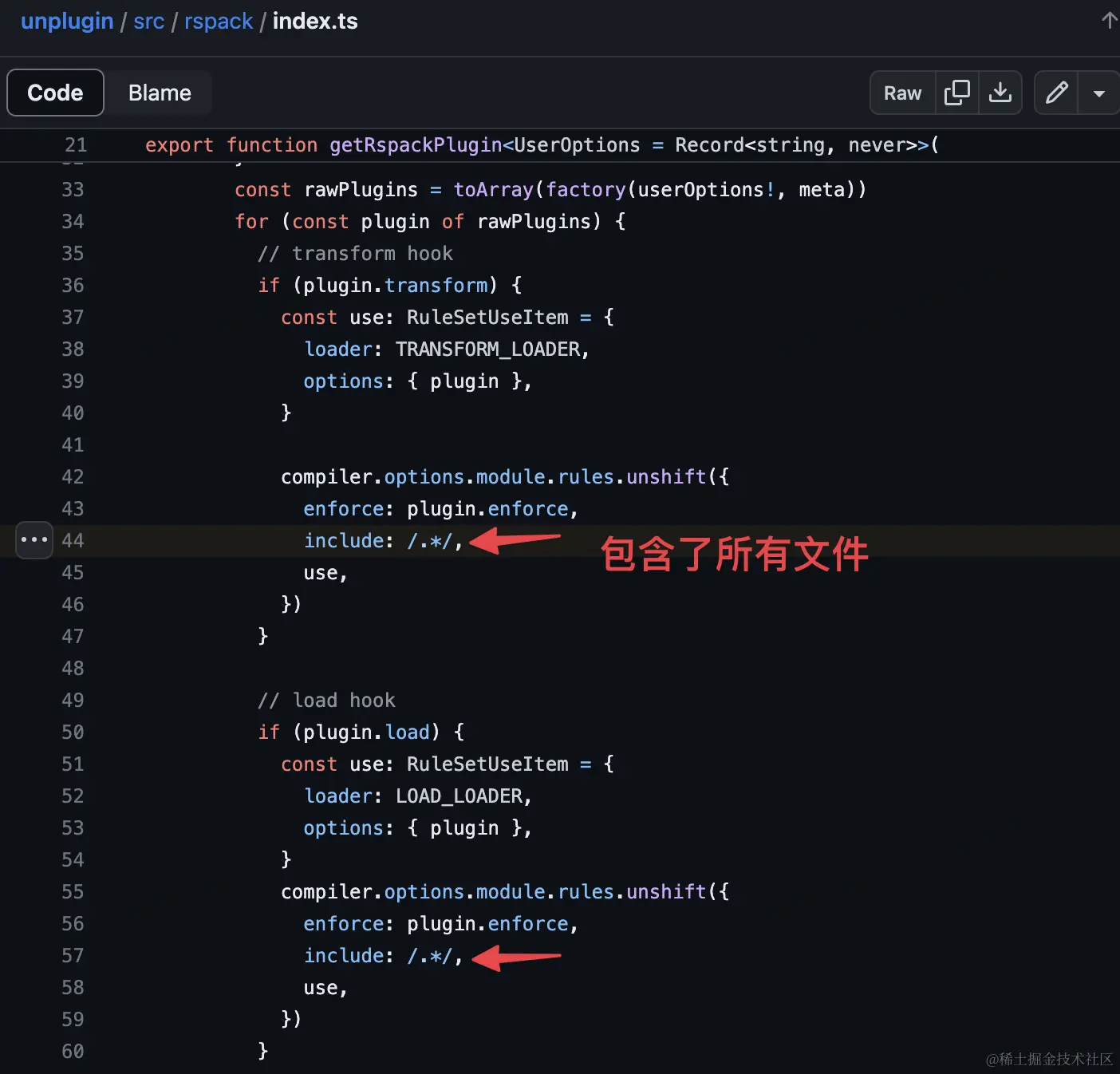
Task: Click TRANSFORM_LOADER identifier on line 38
Action: click(x=487, y=349)
